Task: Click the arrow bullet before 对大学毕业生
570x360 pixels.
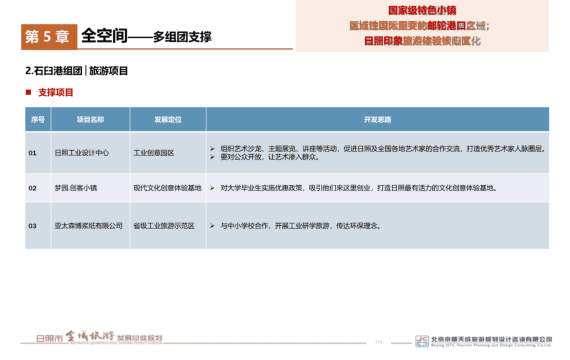Action: [212, 188]
